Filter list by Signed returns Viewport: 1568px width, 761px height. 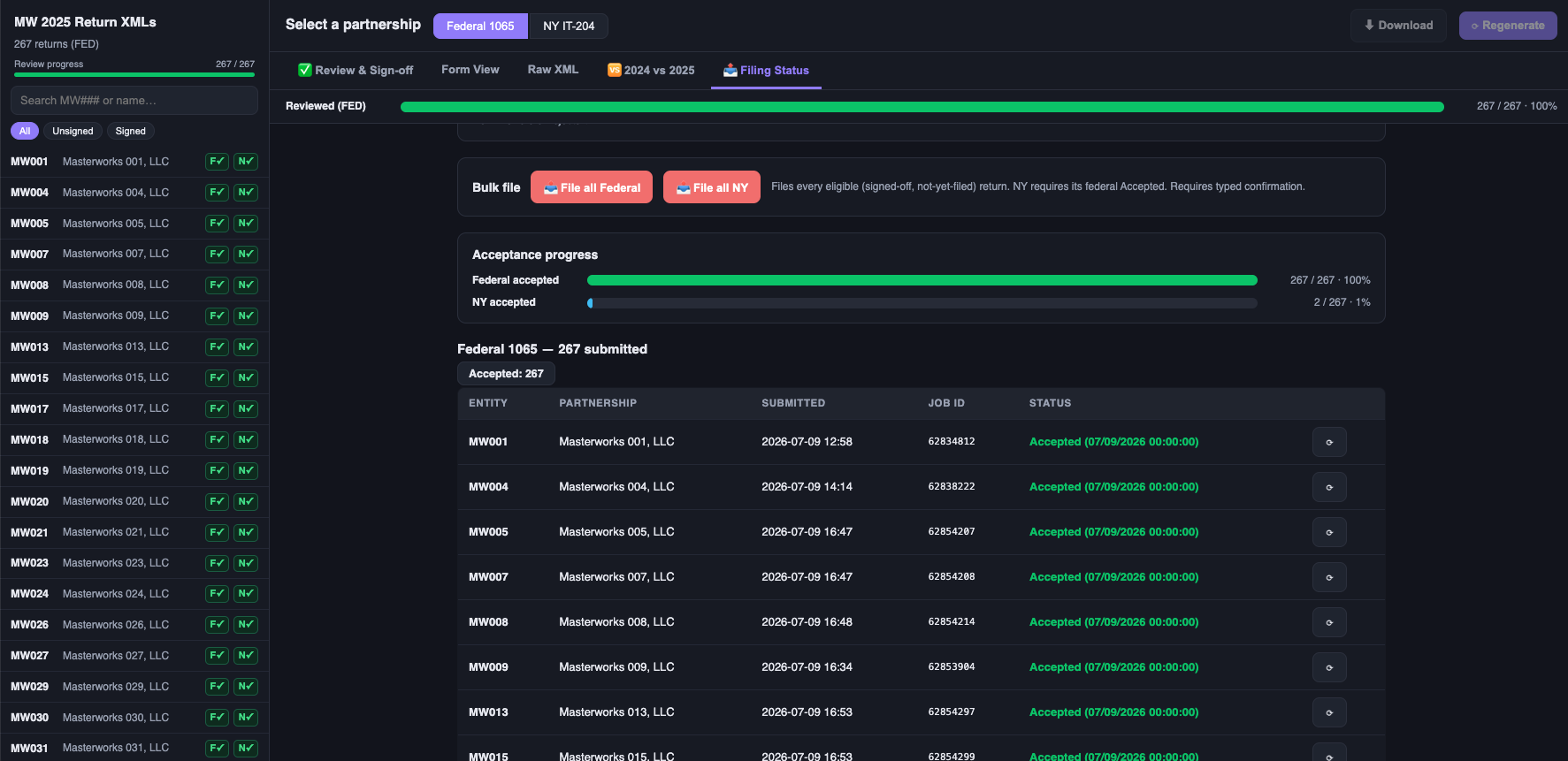click(130, 131)
